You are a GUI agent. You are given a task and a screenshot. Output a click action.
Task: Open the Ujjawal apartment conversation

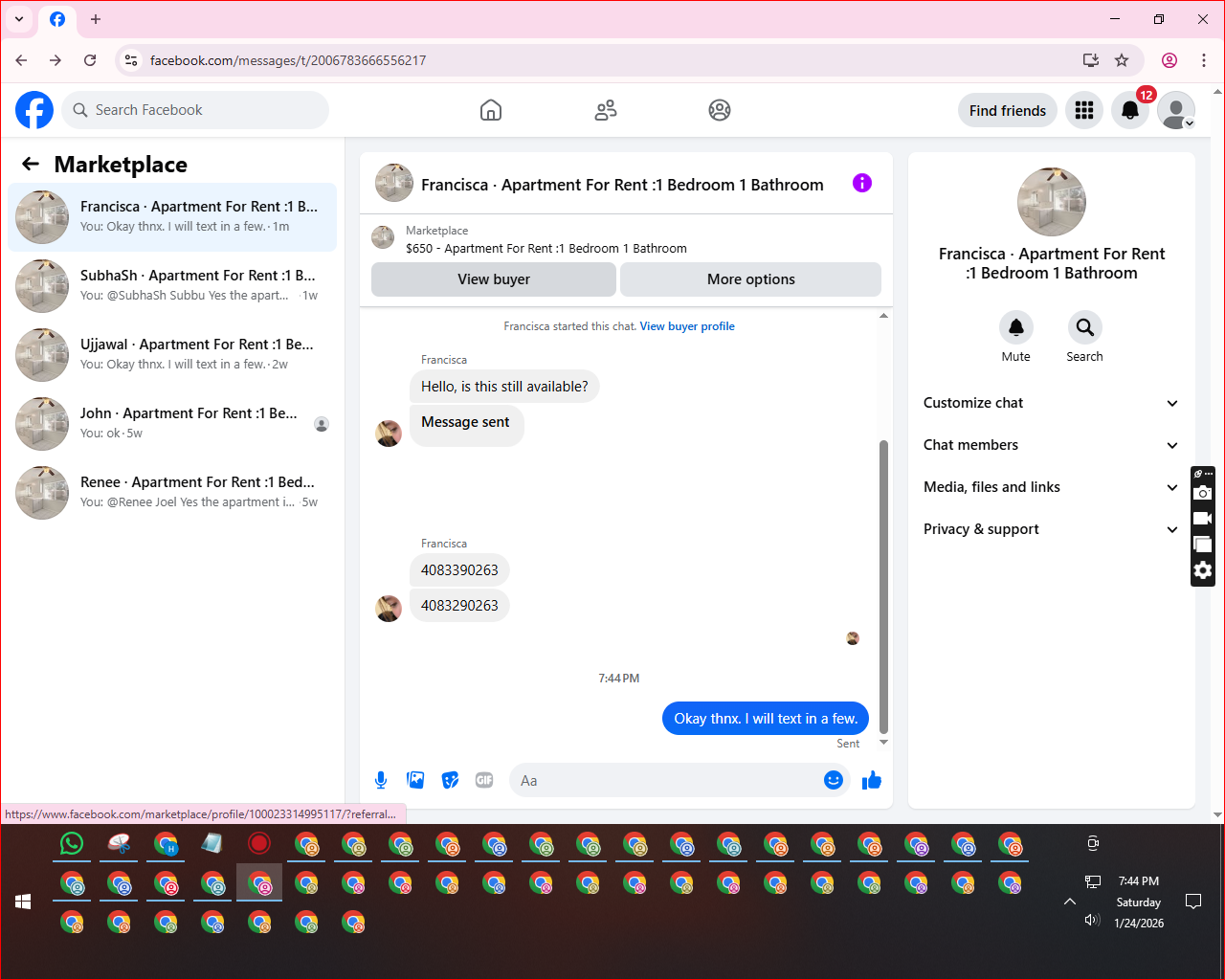tap(172, 355)
